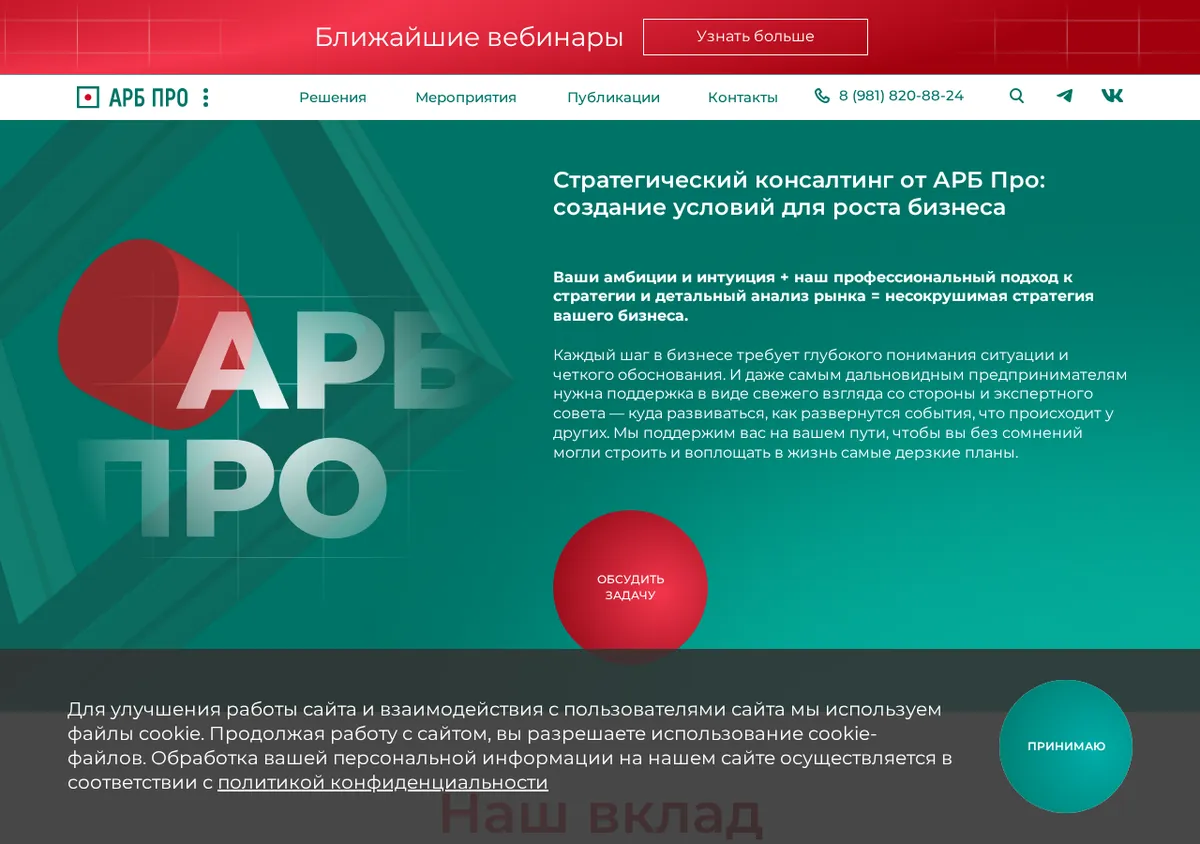Image resolution: width=1200 pixels, height=844 pixels.
Task: Go to homepage via АРБ ПРО logo text
Action: pyautogui.click(x=148, y=97)
